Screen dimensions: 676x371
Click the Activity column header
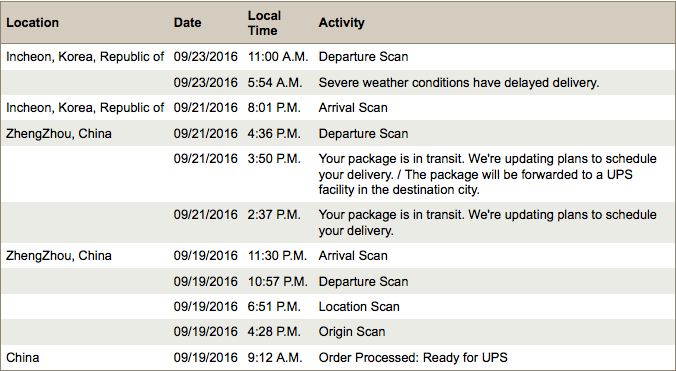click(x=341, y=22)
